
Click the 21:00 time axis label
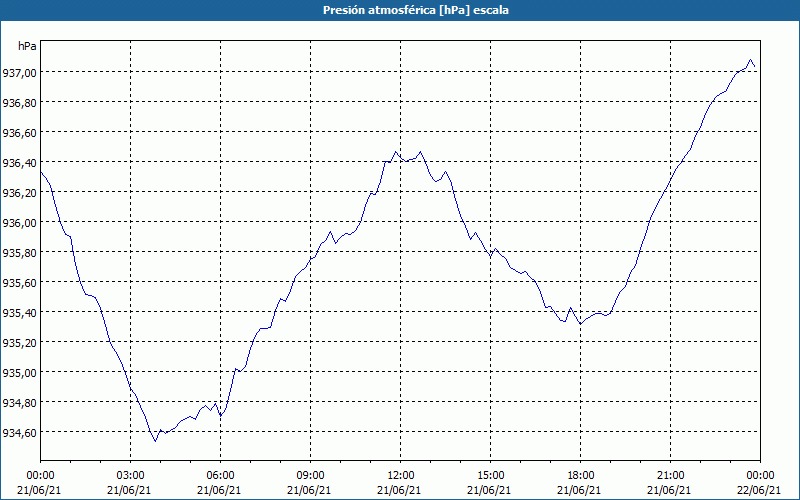(670, 476)
